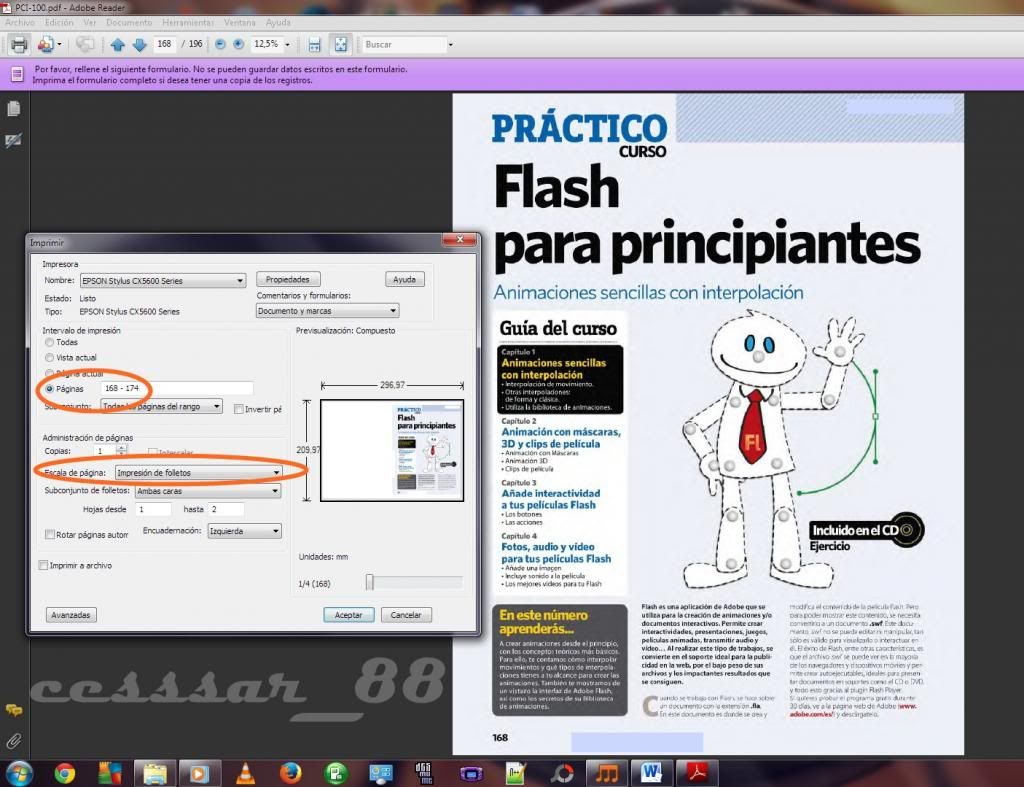
Task: Select the Vista actual radio button
Action: pyautogui.click(x=50, y=357)
